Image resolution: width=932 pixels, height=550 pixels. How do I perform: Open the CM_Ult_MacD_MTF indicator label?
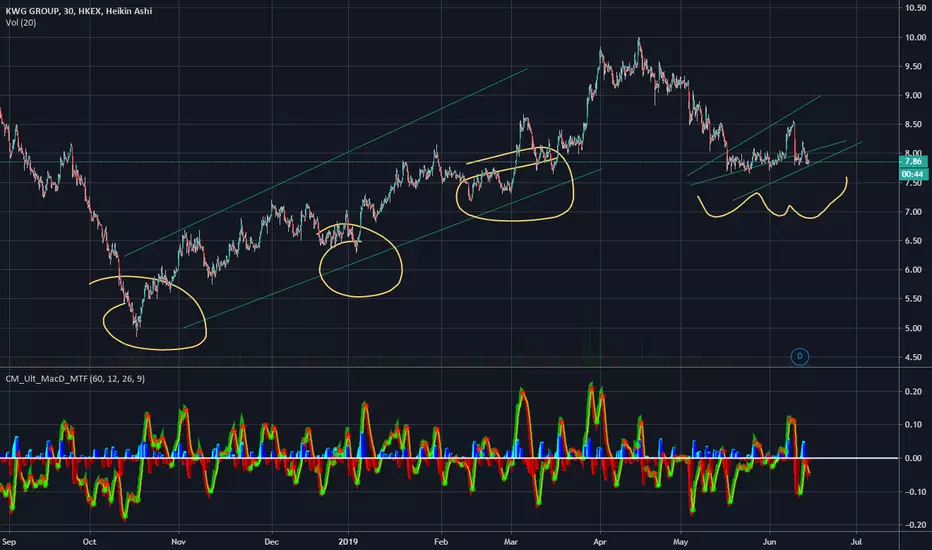click(75, 379)
